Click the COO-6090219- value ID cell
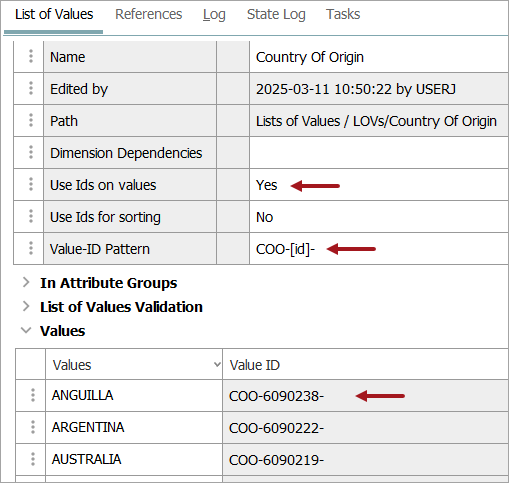Viewport: 509px width, 483px height. 365,459
